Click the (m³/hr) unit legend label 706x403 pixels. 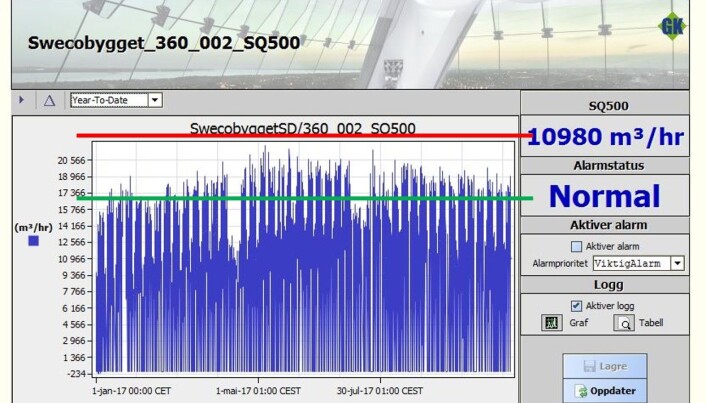click(x=34, y=227)
